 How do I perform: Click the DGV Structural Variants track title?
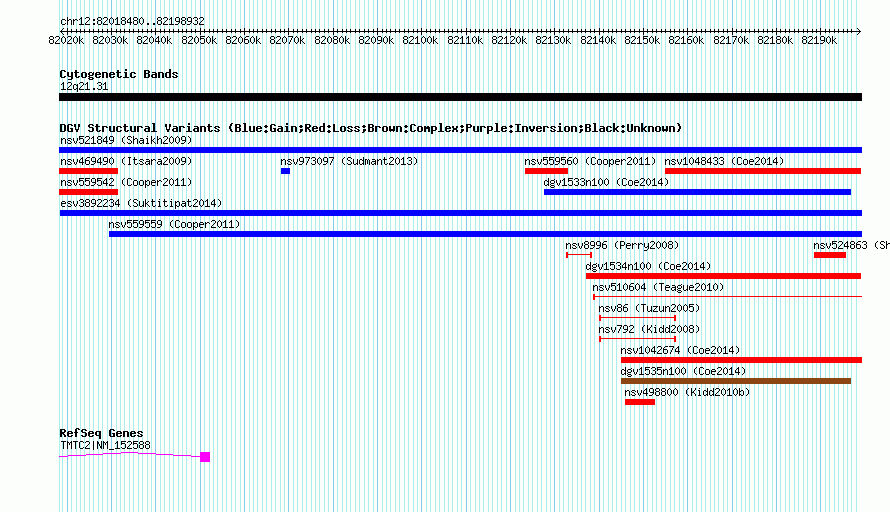tap(371, 128)
